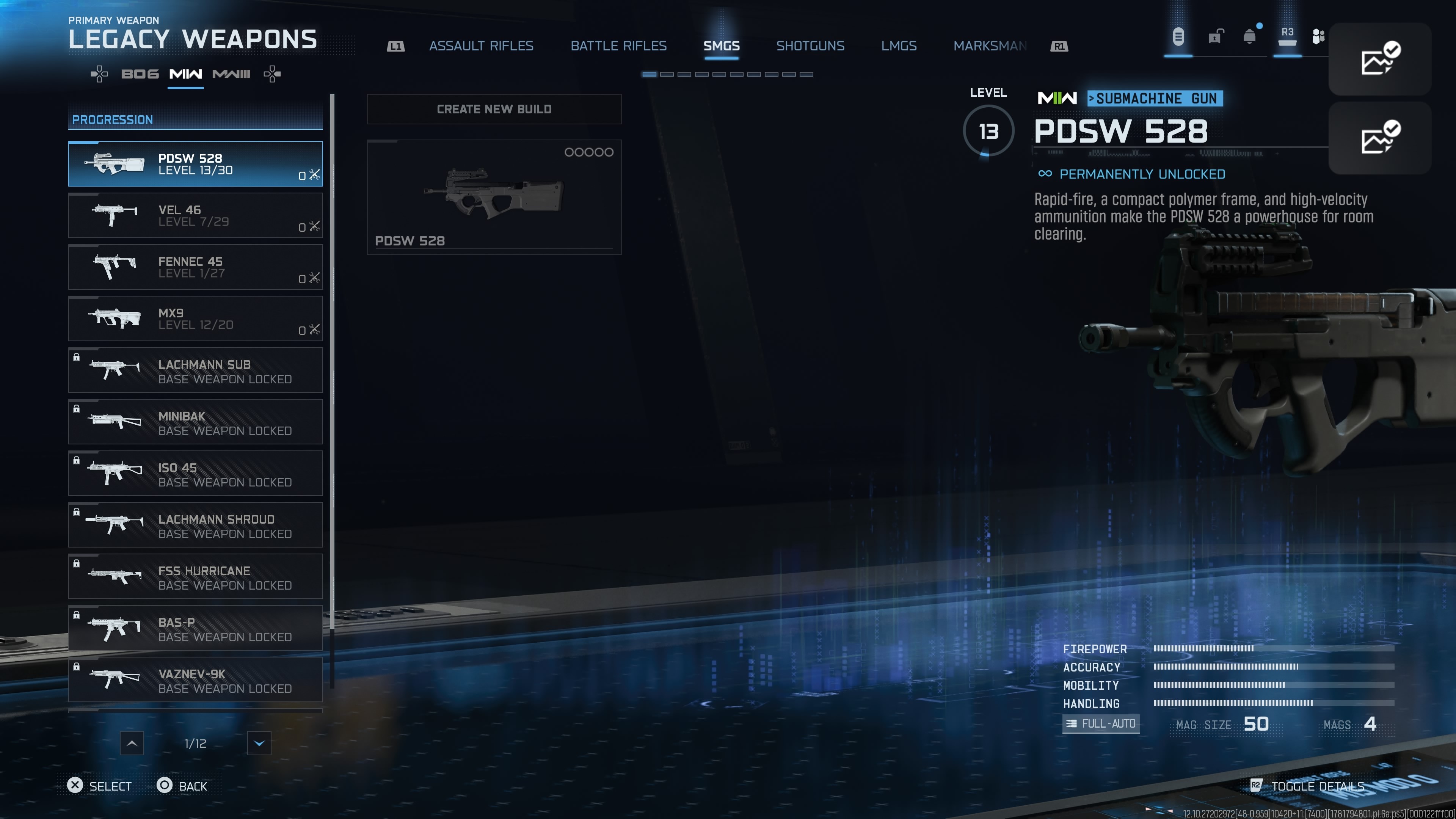This screenshot has height=819, width=1456.
Task: Click the left d-pad game switch icon
Action: click(x=99, y=74)
